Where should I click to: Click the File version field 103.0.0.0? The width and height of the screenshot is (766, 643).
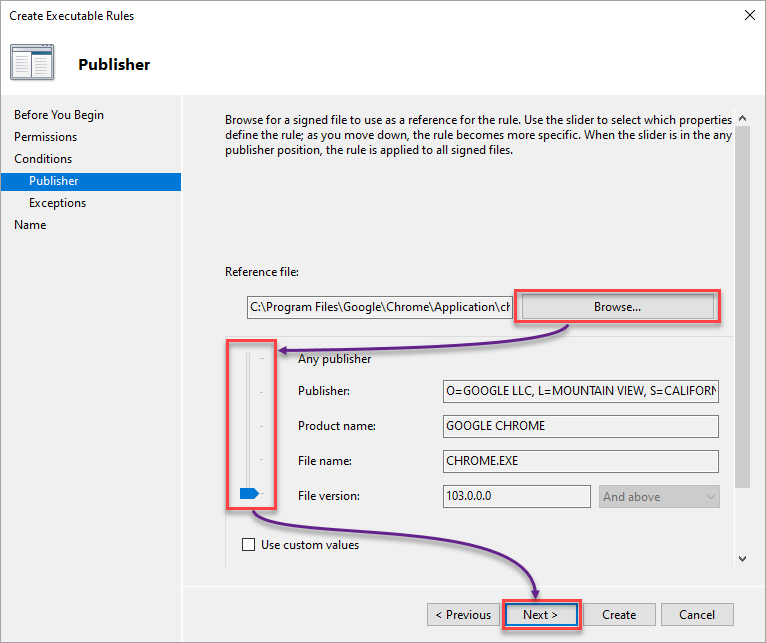(x=516, y=496)
